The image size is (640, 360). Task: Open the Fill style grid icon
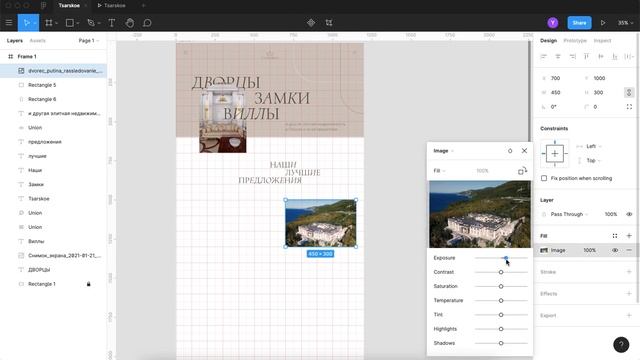point(615,236)
